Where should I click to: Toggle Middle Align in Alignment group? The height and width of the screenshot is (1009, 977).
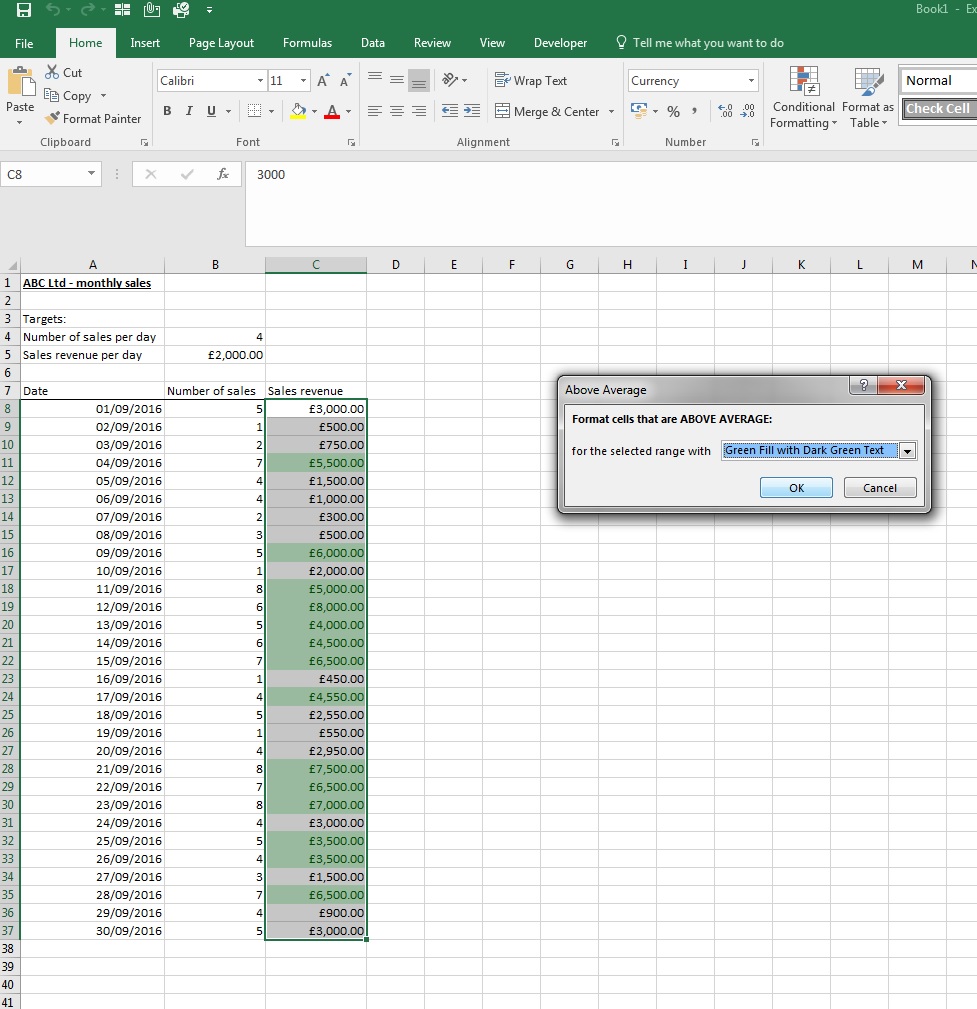pyautogui.click(x=397, y=80)
